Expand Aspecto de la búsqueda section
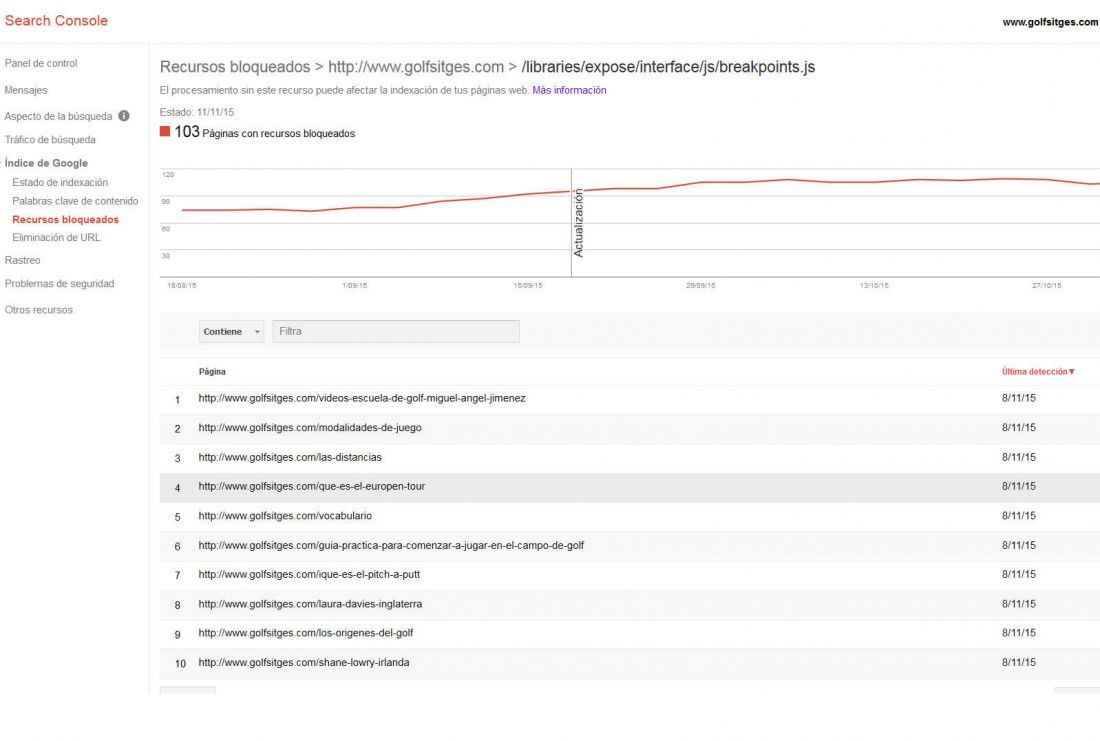 [x=58, y=116]
